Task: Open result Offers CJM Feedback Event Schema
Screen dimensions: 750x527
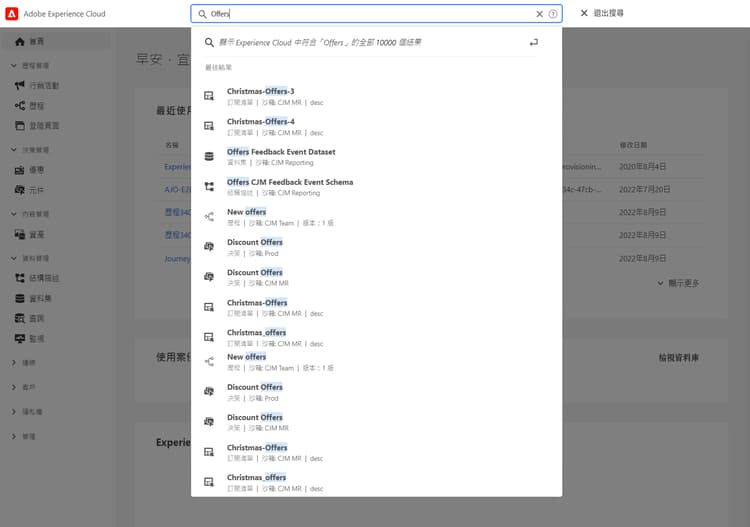Action: point(376,187)
